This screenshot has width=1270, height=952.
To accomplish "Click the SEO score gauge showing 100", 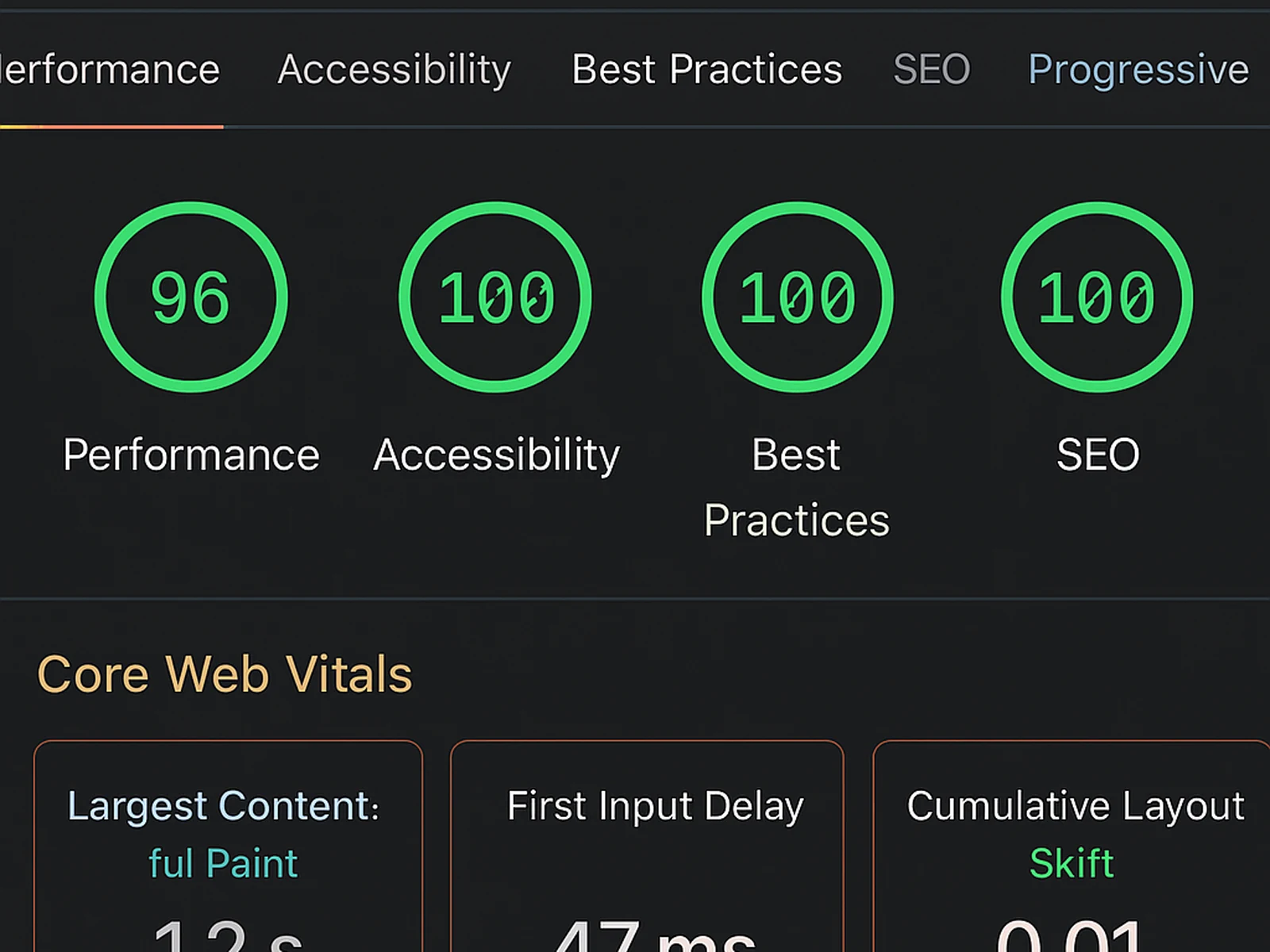I will click(1097, 297).
